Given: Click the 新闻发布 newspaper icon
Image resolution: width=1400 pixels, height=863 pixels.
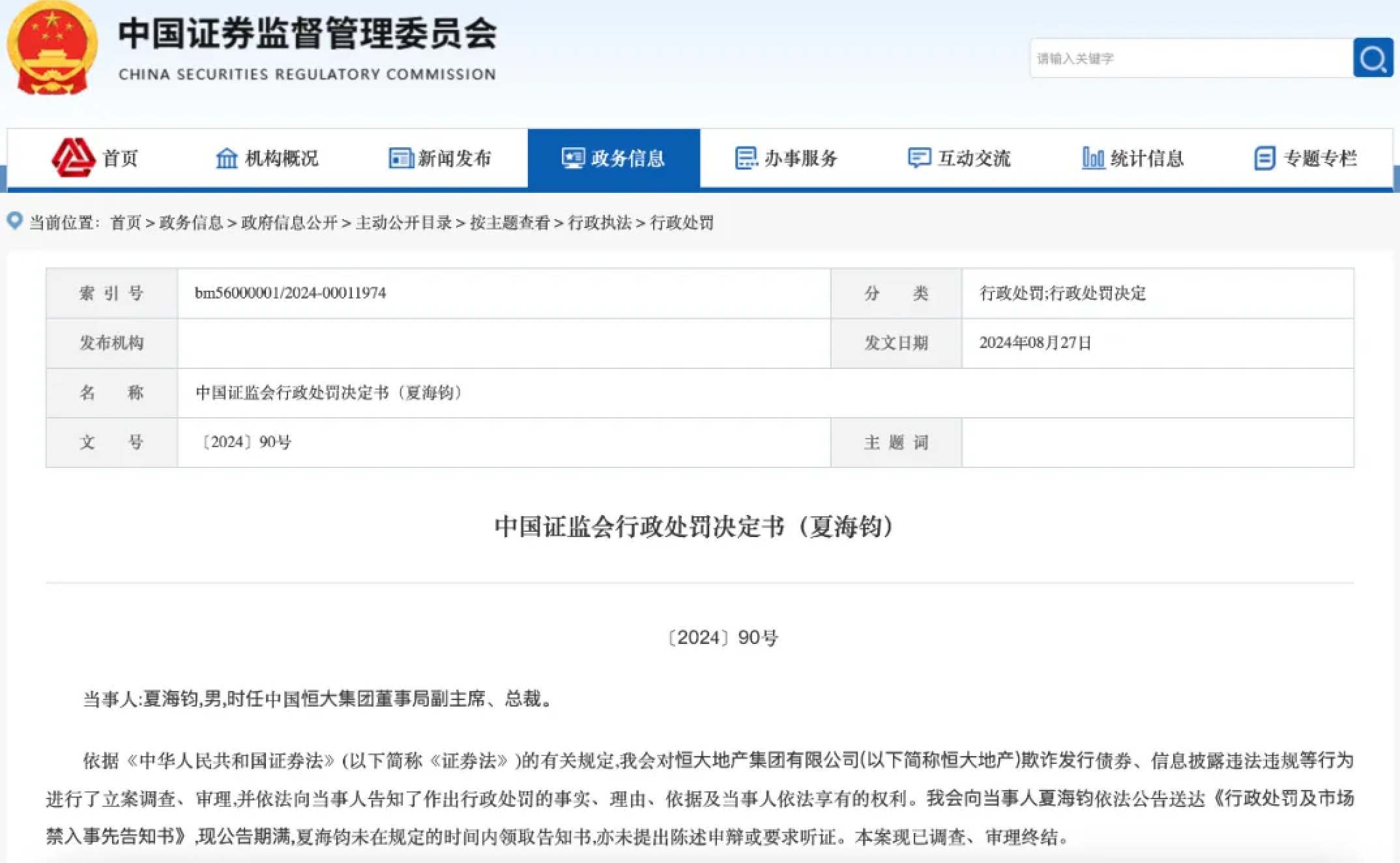Looking at the screenshot, I should (x=401, y=158).
